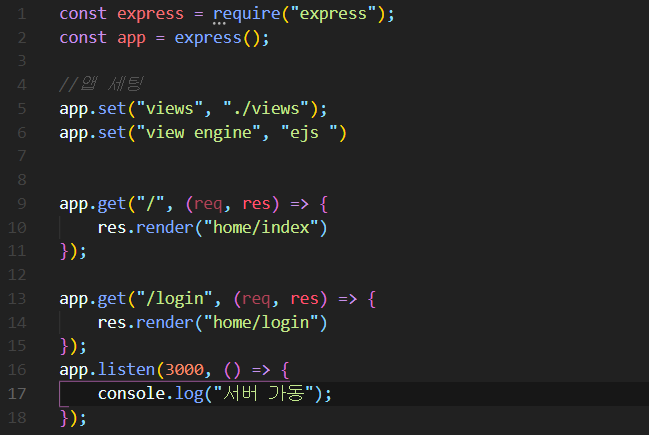Click line number 1 in the gutter
Viewport: 649px width, 435px height.
click(22, 14)
